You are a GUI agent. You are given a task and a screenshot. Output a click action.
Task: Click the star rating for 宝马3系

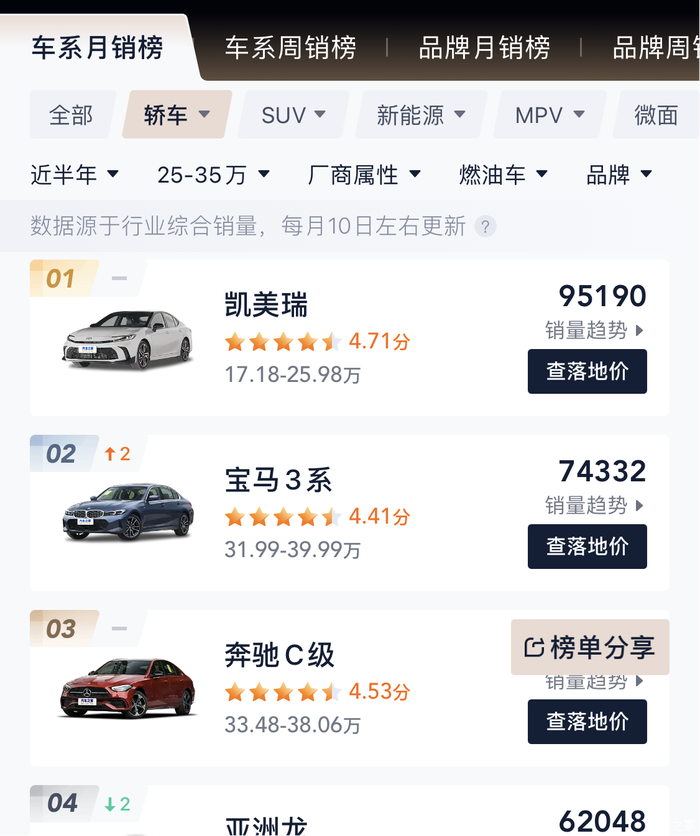coord(284,517)
